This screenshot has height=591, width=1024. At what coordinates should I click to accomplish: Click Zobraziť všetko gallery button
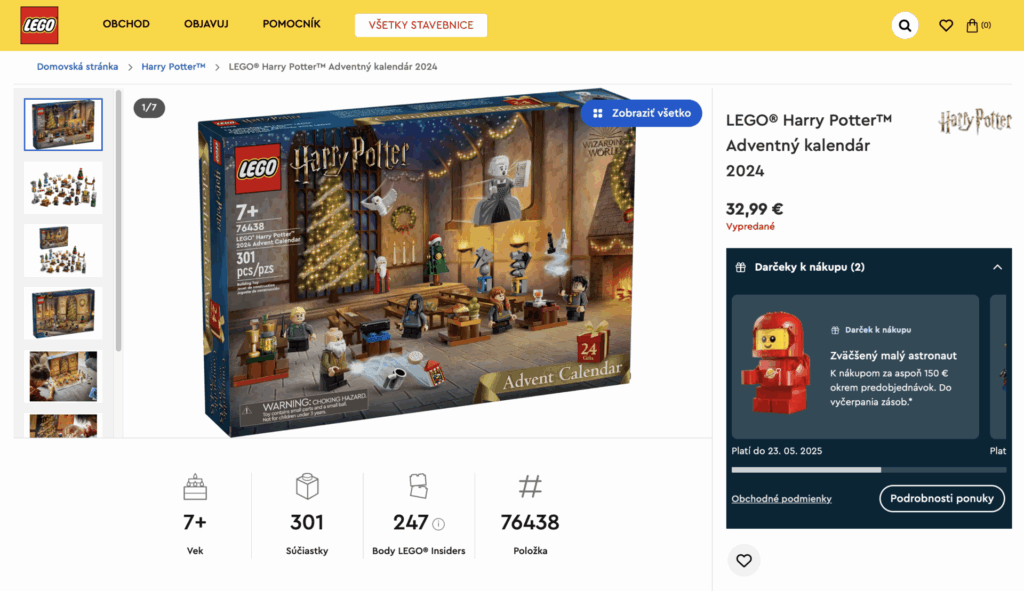coord(641,113)
